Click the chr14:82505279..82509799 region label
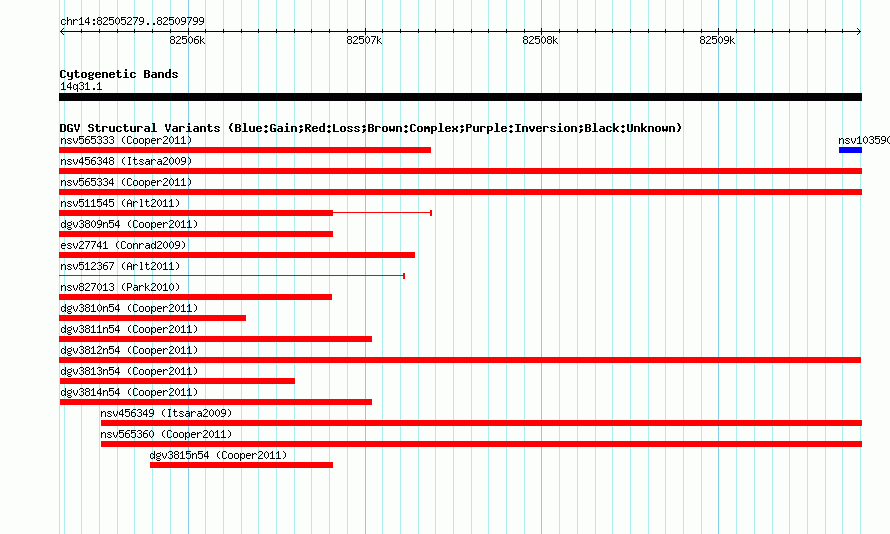 click(x=132, y=22)
